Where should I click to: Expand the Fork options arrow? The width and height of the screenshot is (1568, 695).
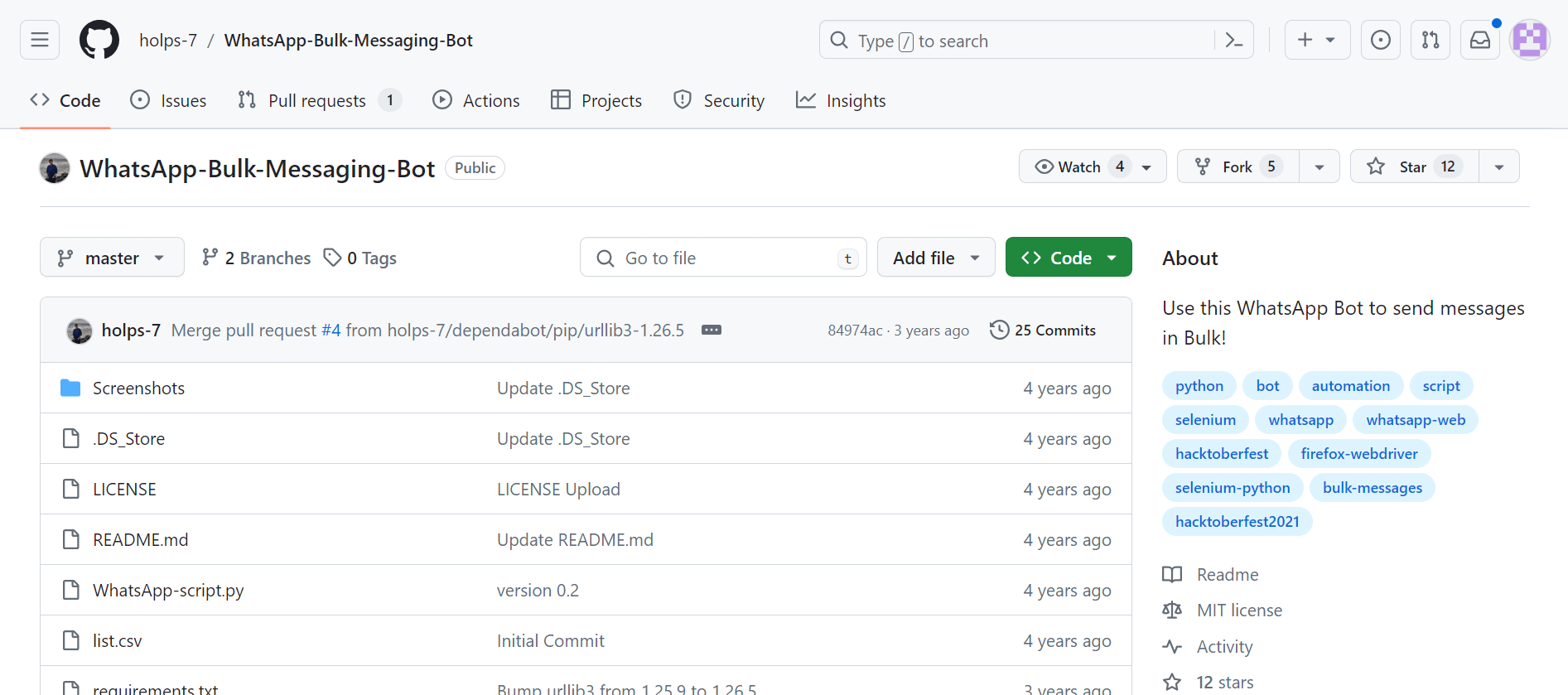[1320, 167]
